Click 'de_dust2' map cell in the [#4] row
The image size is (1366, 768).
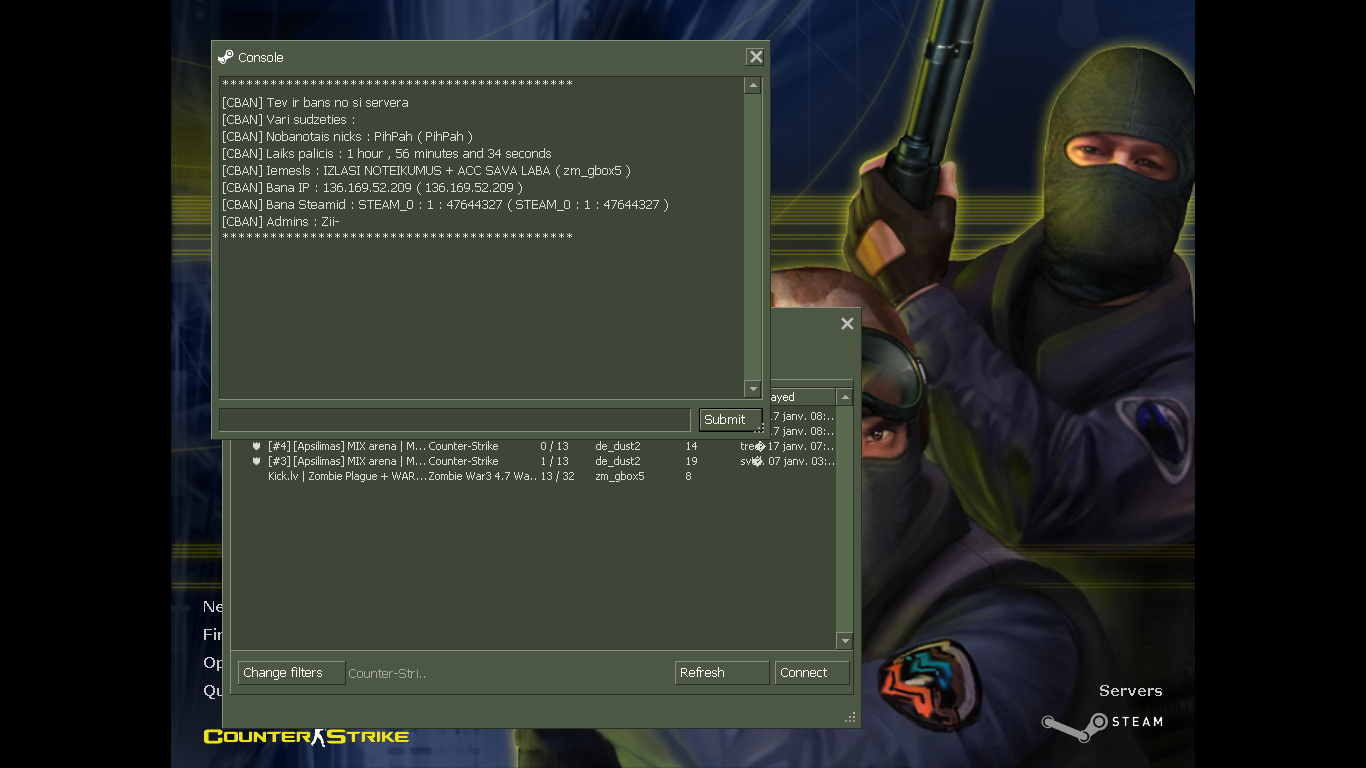click(618, 446)
